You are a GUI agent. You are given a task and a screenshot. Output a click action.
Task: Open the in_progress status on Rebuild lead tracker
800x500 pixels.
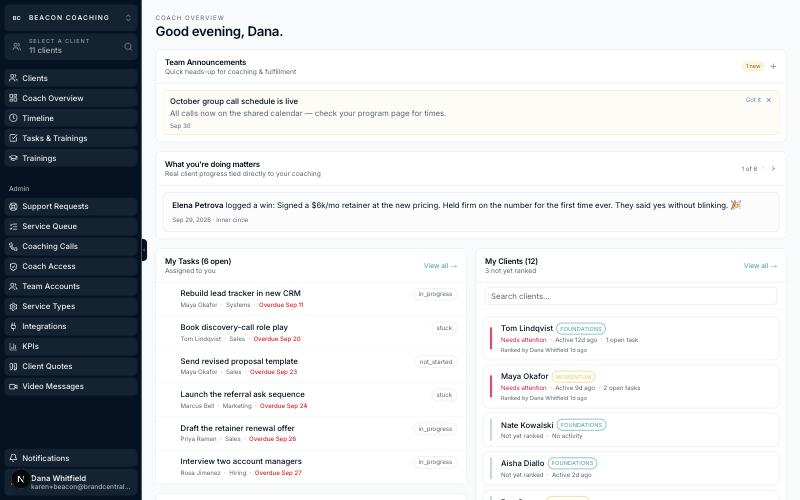click(x=435, y=294)
